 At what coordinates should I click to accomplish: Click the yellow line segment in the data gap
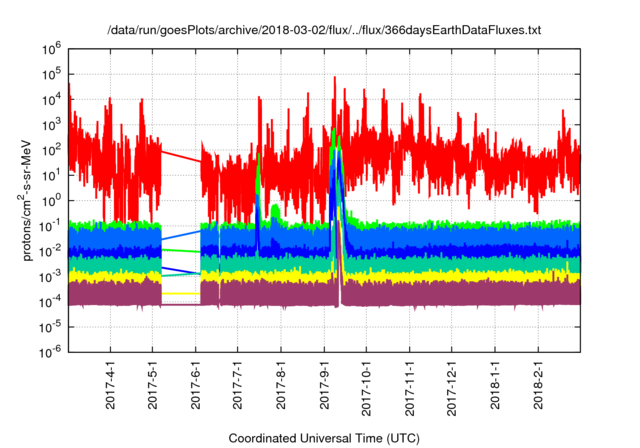[x=181, y=293]
